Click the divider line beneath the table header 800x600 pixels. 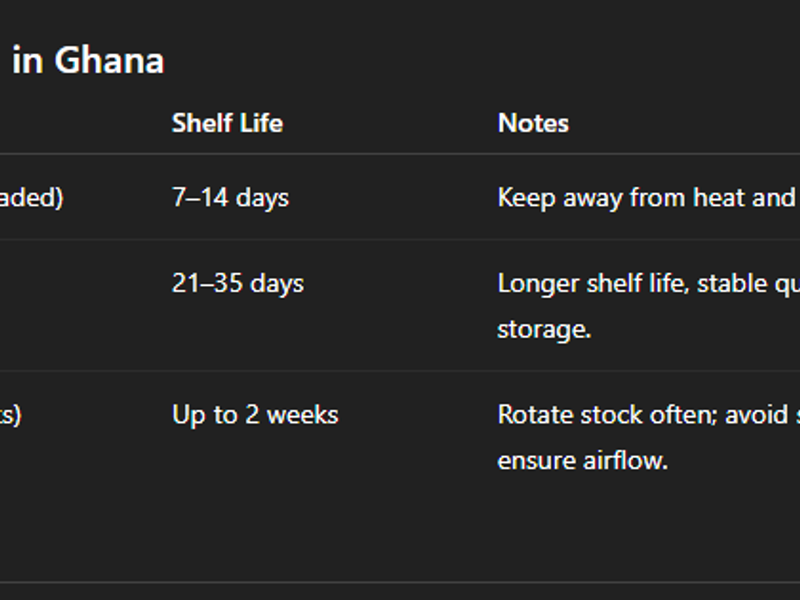point(400,154)
